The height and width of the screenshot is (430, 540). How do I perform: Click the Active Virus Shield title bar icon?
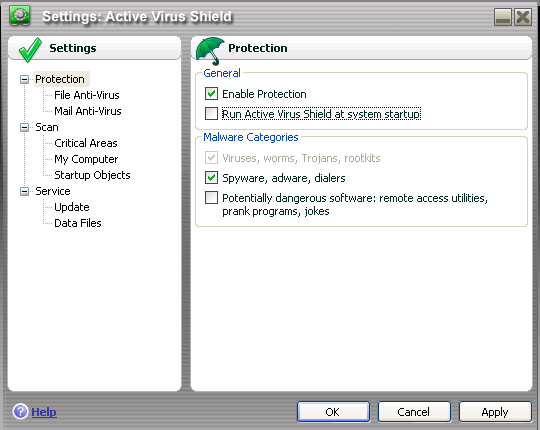[x=20, y=16]
